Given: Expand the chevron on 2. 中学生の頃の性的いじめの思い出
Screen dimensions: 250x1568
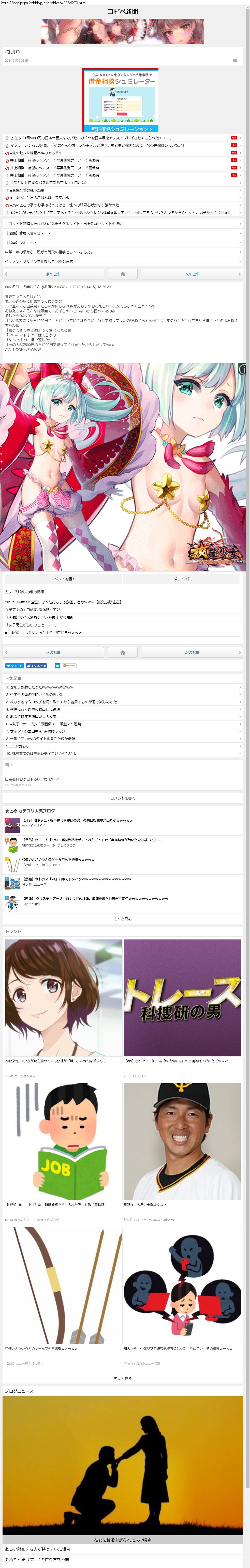Looking at the screenshot, I should pyautogui.click(x=240, y=695).
